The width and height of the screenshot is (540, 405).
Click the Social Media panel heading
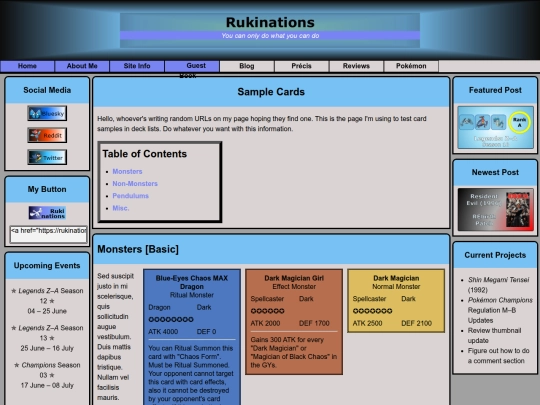pyautogui.click(x=47, y=90)
